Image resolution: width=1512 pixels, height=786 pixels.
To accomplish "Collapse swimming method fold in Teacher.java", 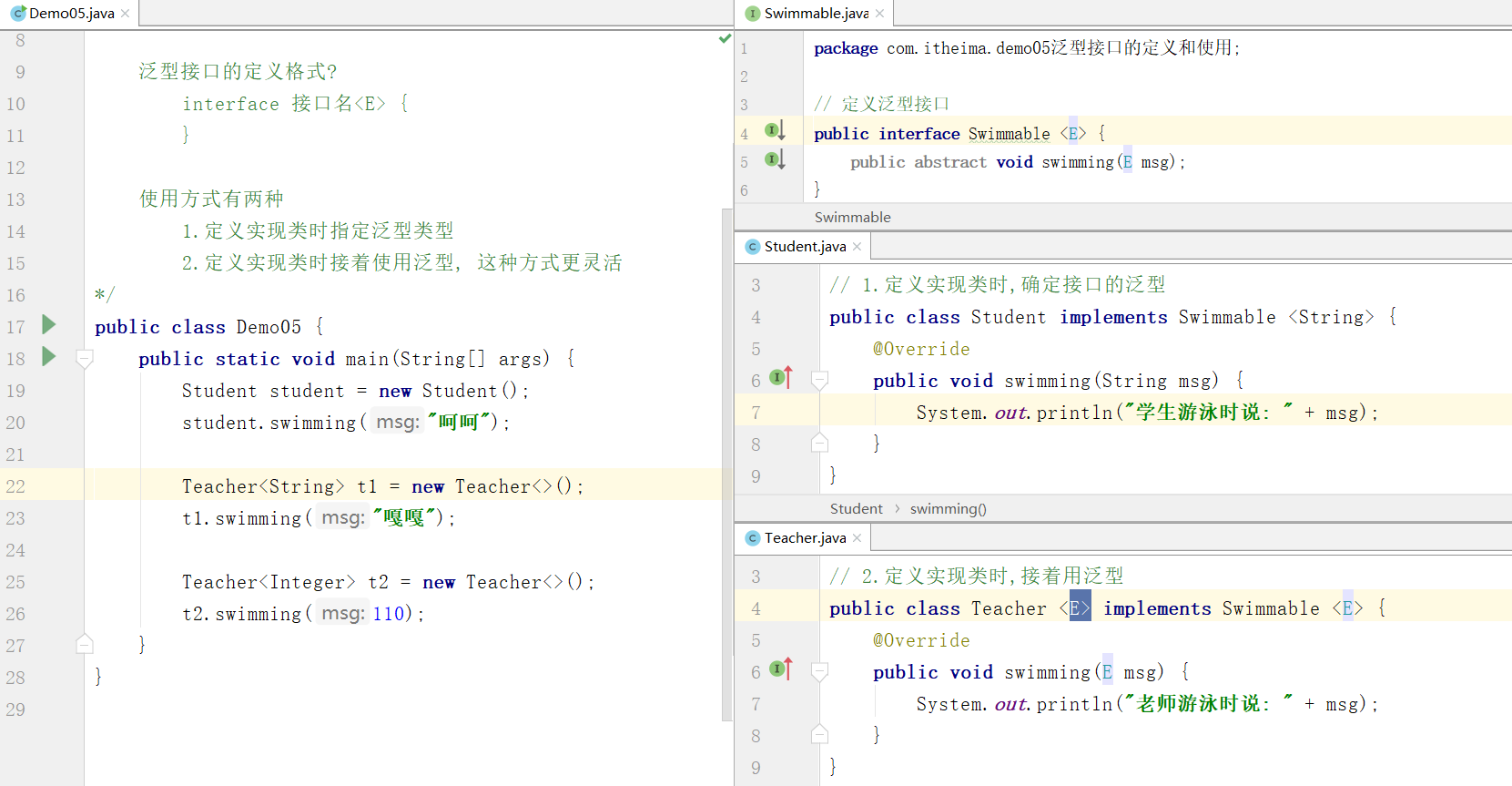I will tap(819, 671).
